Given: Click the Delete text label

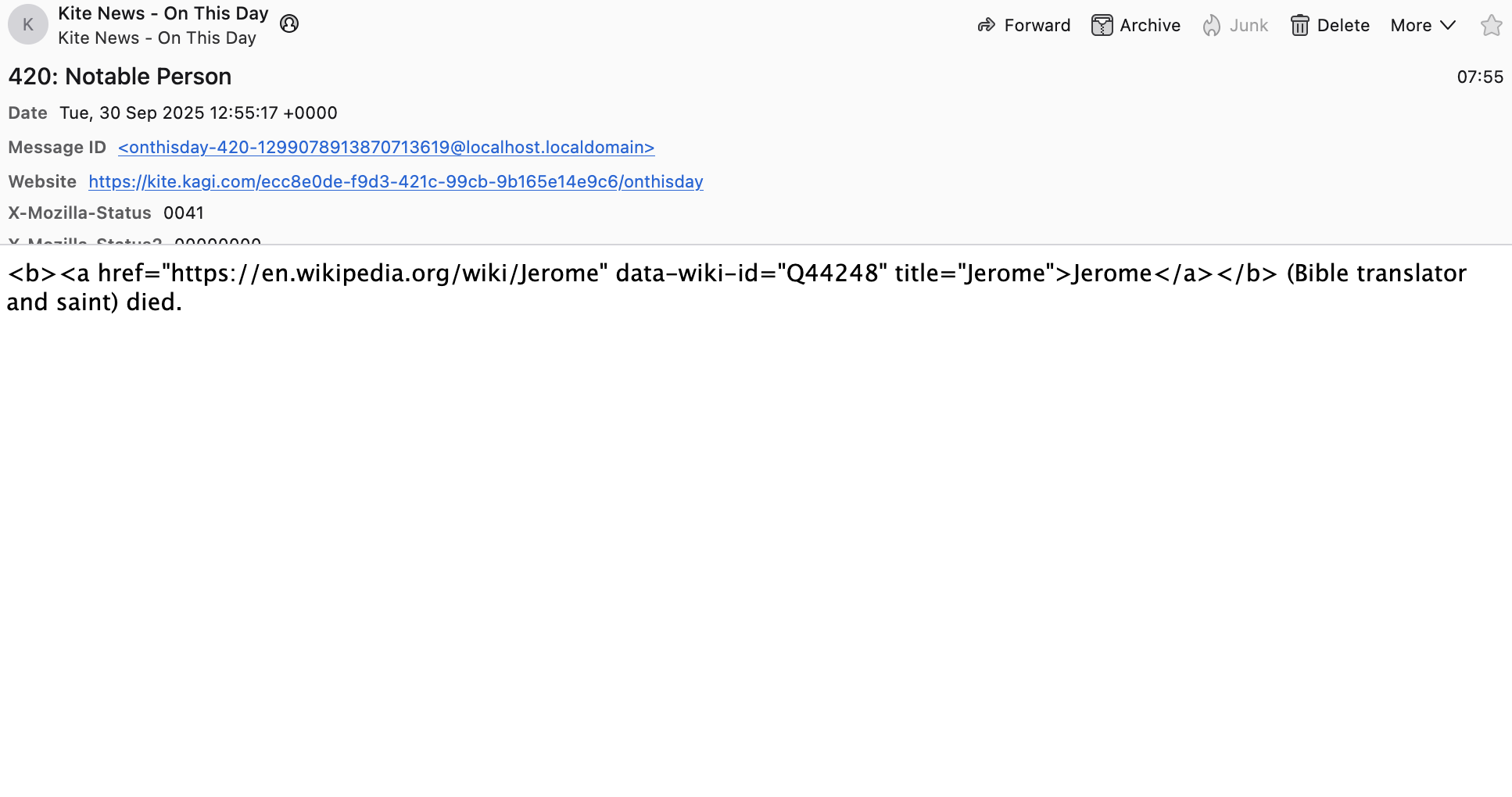Looking at the screenshot, I should [1344, 25].
